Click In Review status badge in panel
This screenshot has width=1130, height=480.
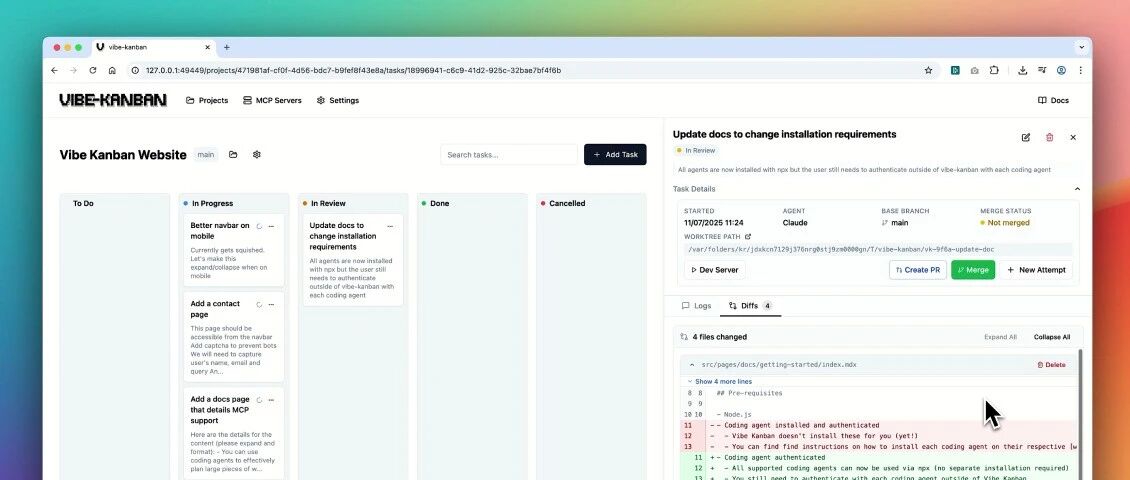tap(695, 151)
